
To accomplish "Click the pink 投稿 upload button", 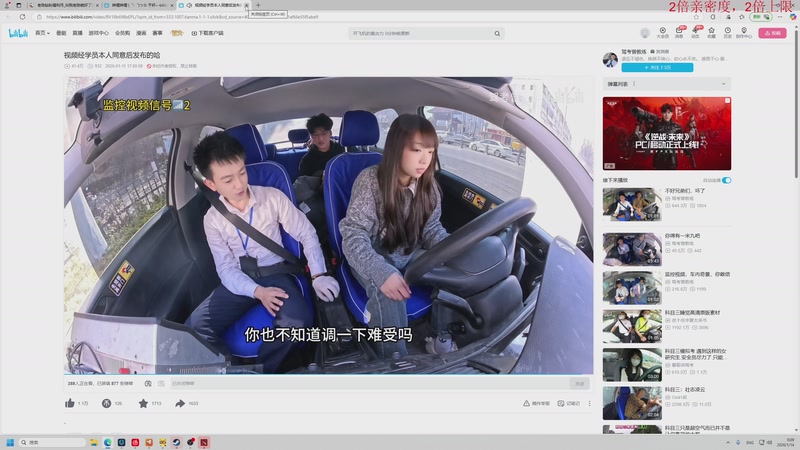I will tap(772, 33).
